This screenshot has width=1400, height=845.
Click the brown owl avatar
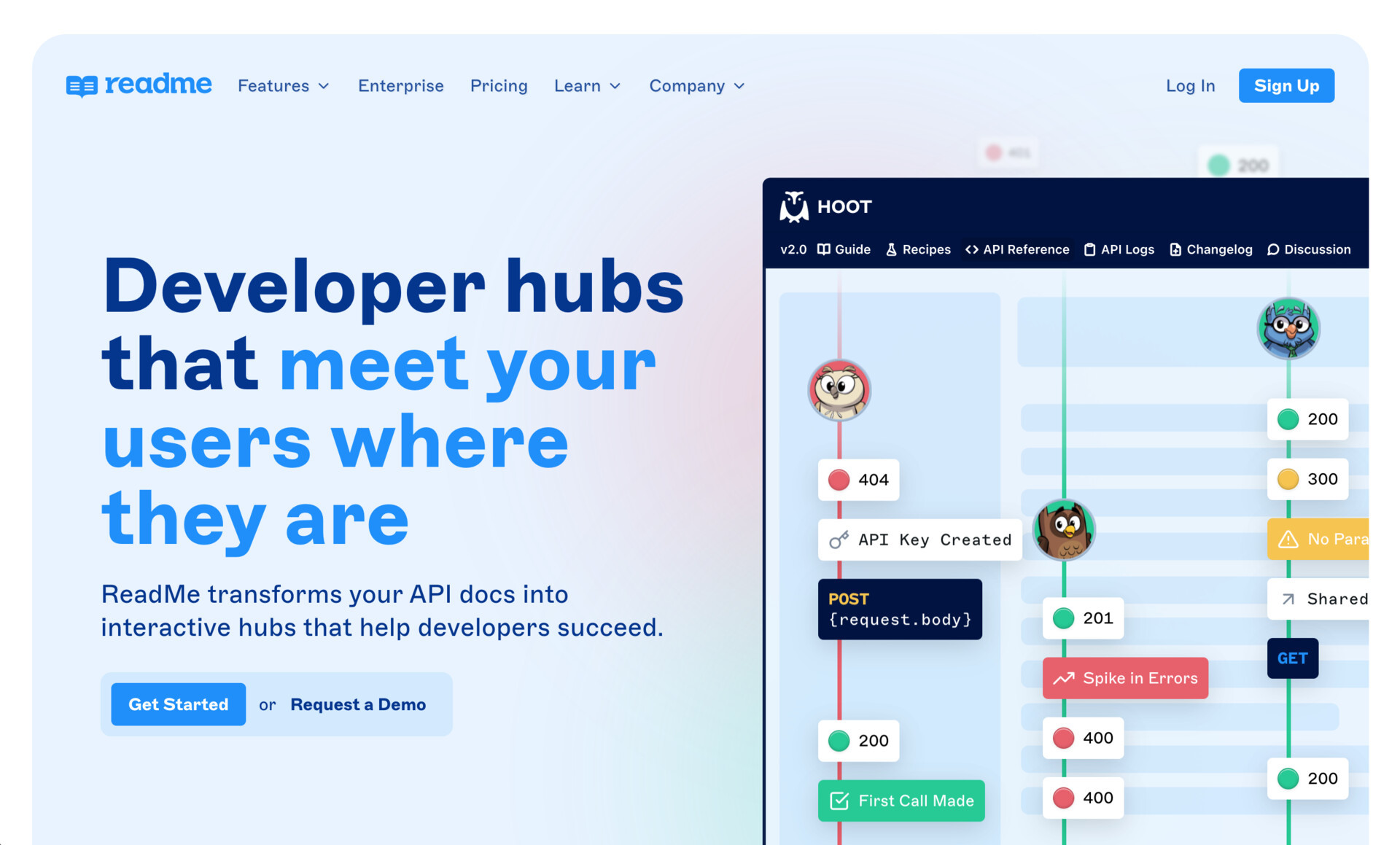tap(1064, 530)
